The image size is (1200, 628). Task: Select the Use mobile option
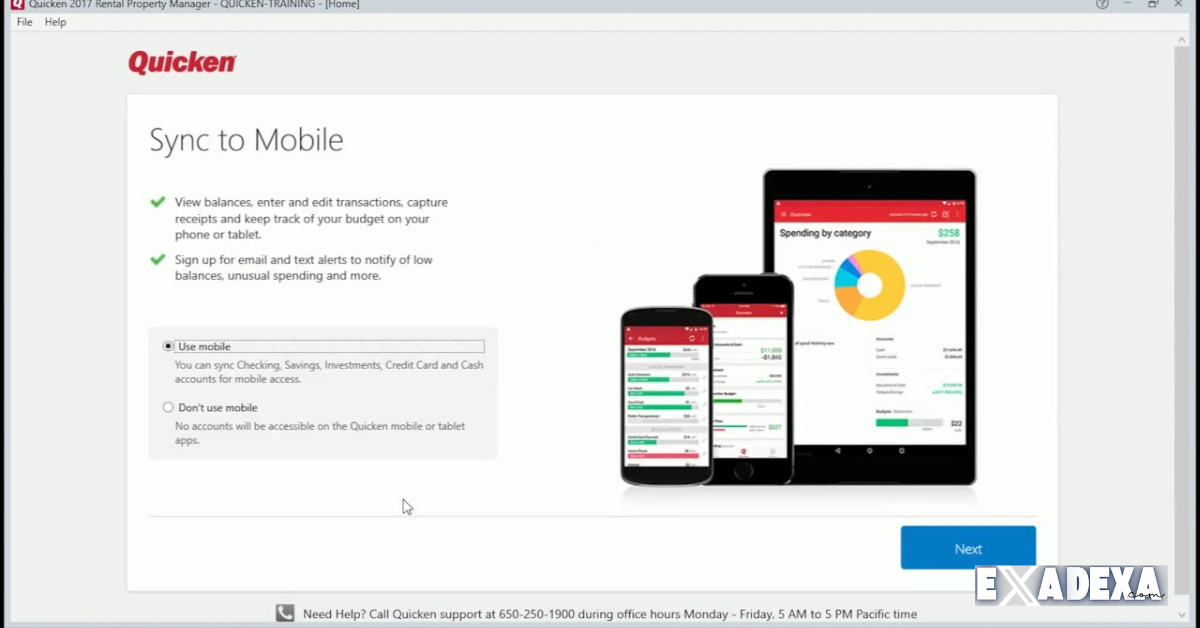click(167, 345)
